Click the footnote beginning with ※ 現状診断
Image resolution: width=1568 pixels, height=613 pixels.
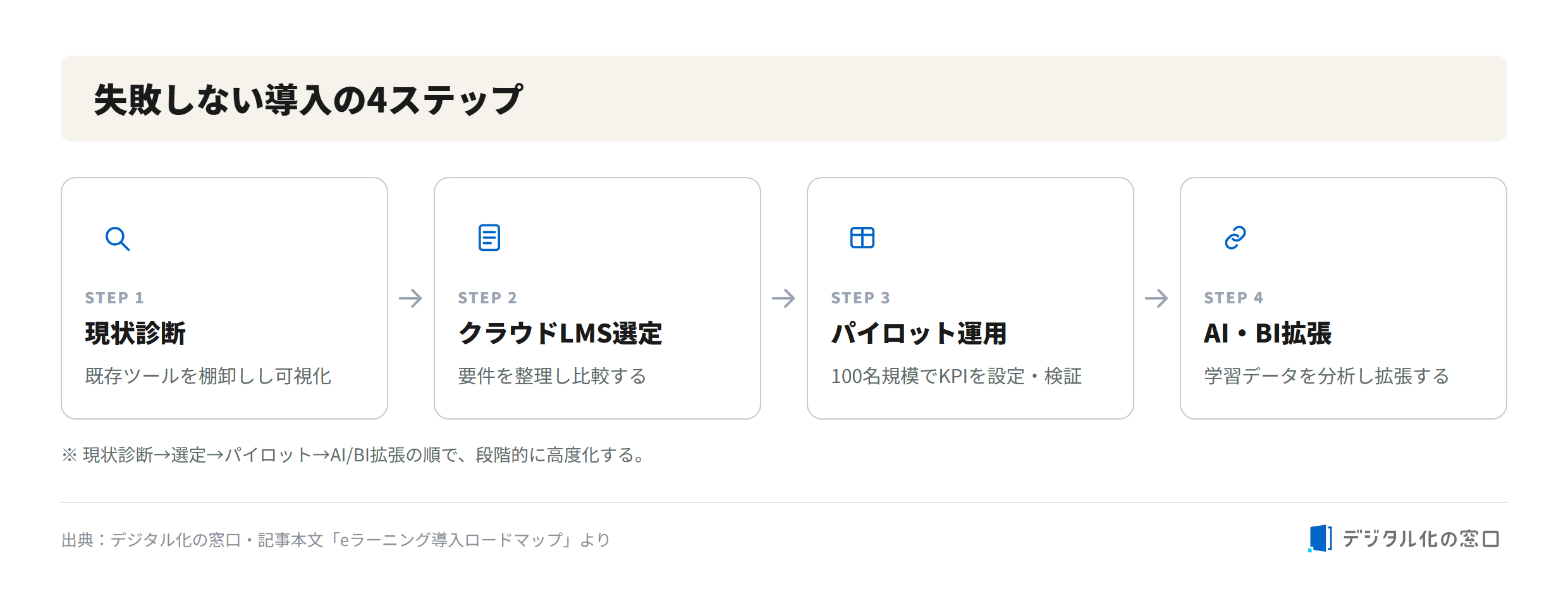tap(354, 455)
